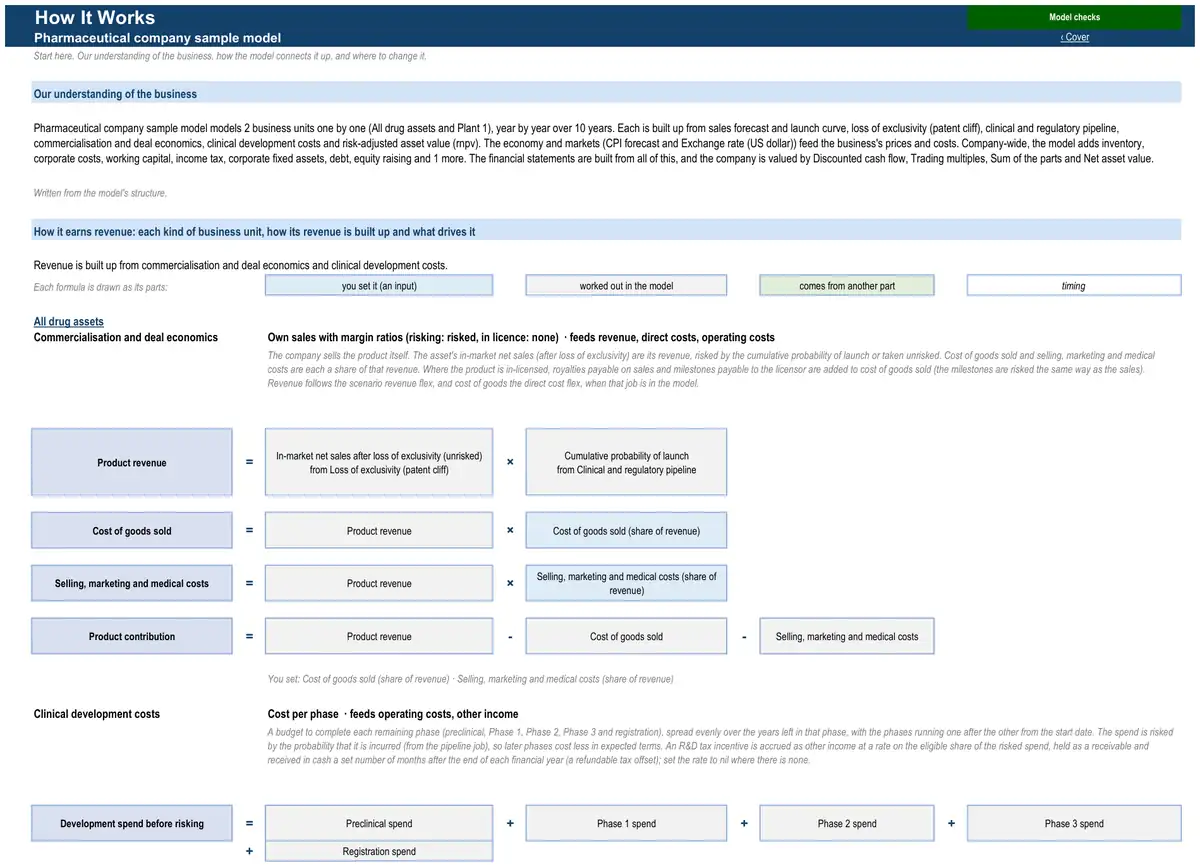1200x867 pixels.
Task: Click the Clinical development costs label
Action: (97, 714)
